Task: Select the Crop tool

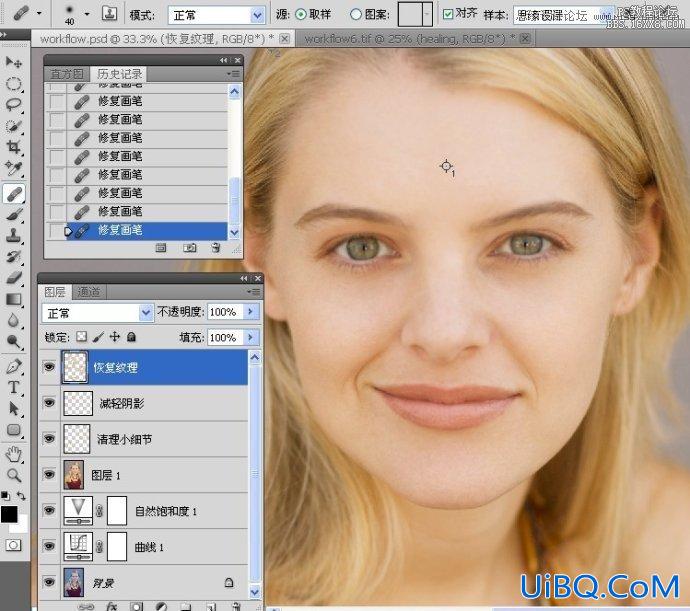Action: pyautogui.click(x=14, y=147)
